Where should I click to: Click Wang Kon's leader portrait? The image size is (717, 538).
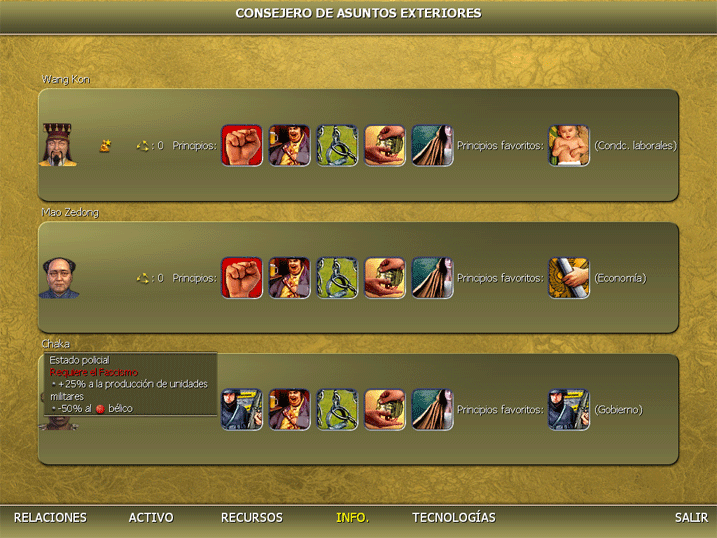tap(58, 144)
